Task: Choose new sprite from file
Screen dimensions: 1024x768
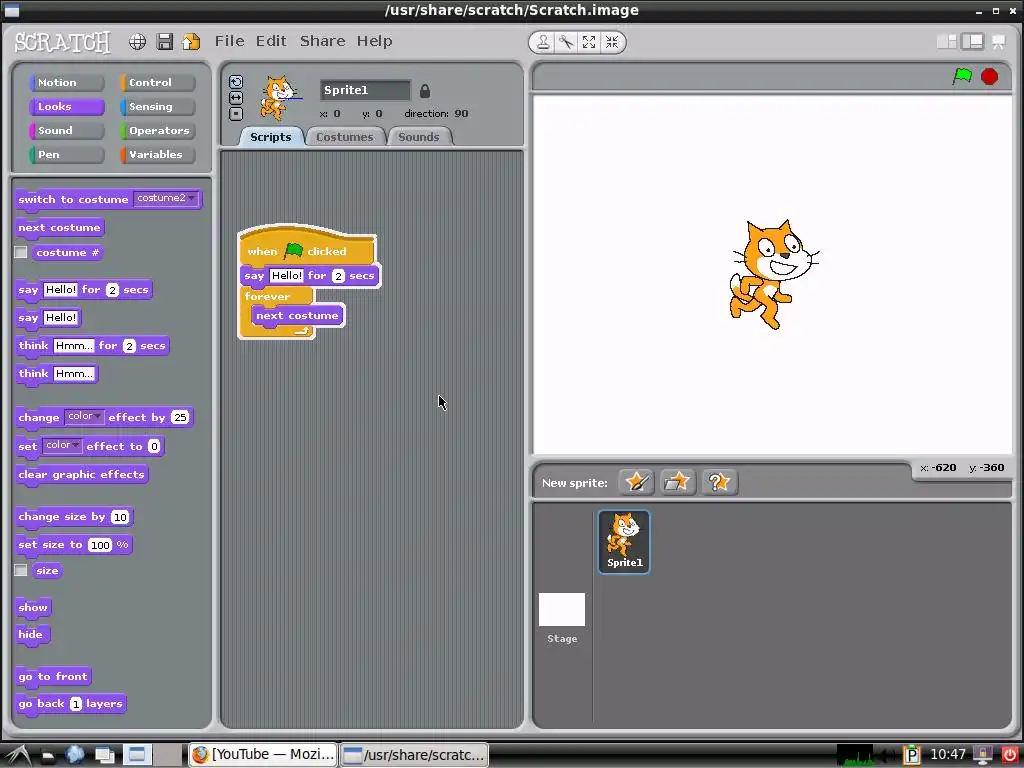Action: 677,483
